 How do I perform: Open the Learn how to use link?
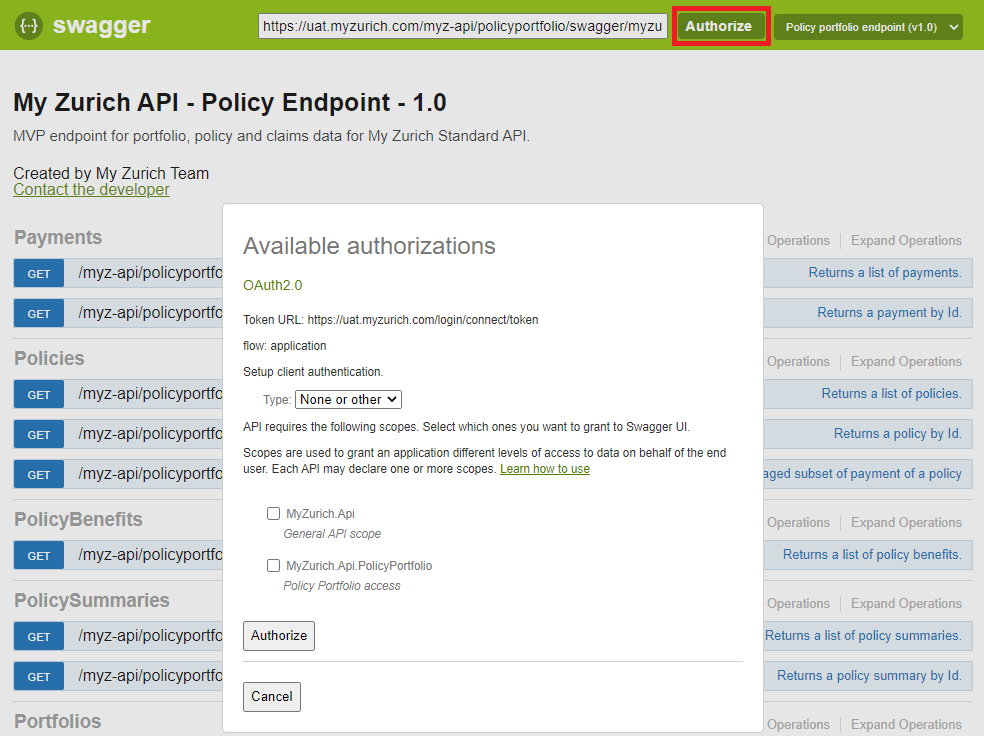tap(544, 467)
